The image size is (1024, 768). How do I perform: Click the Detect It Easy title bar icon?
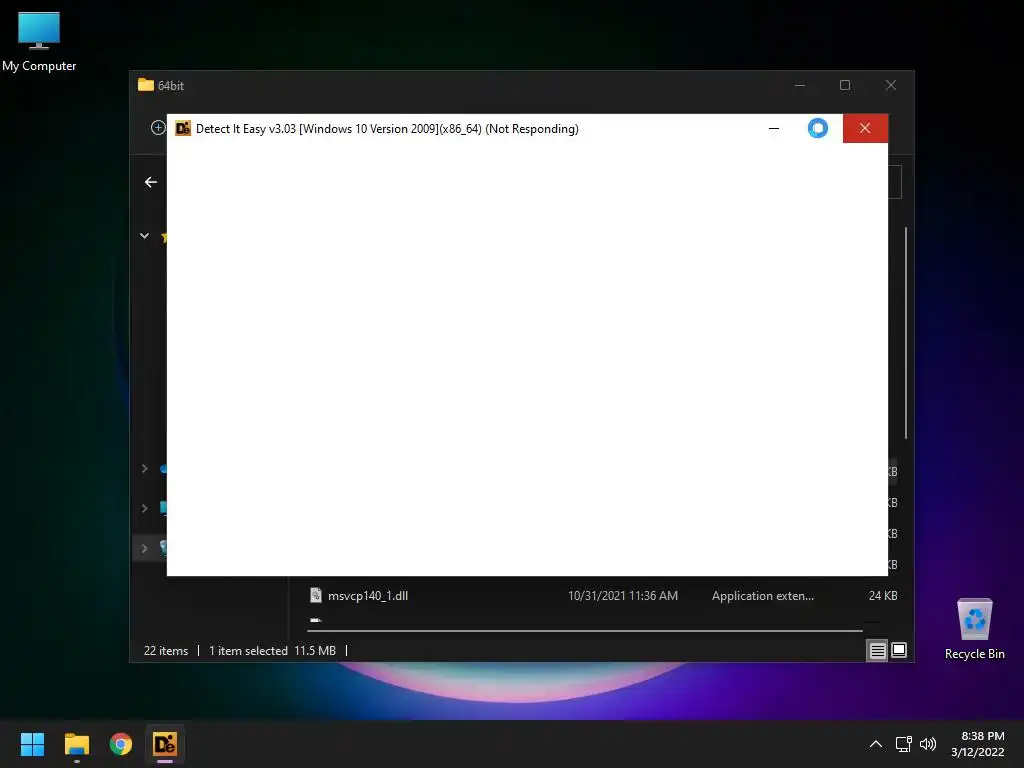pos(183,129)
